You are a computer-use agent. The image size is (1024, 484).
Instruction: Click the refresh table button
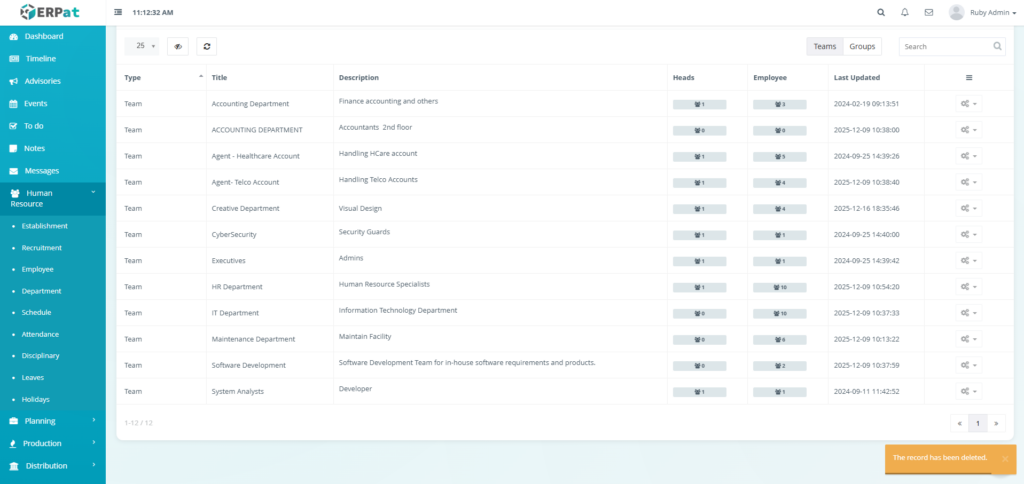point(206,46)
